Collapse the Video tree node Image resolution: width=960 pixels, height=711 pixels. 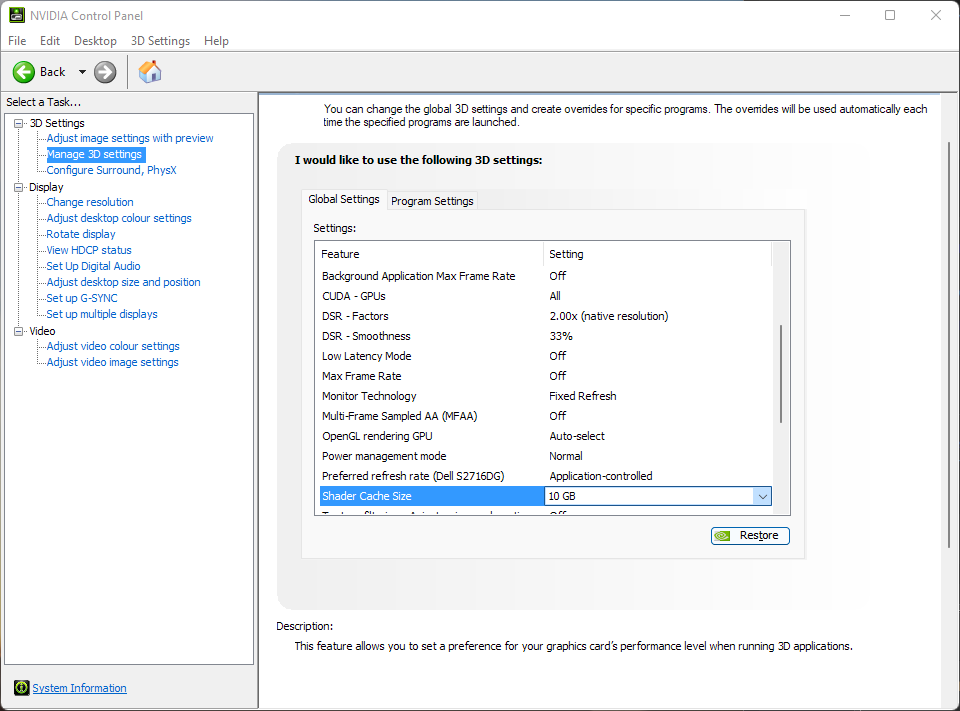pos(18,331)
